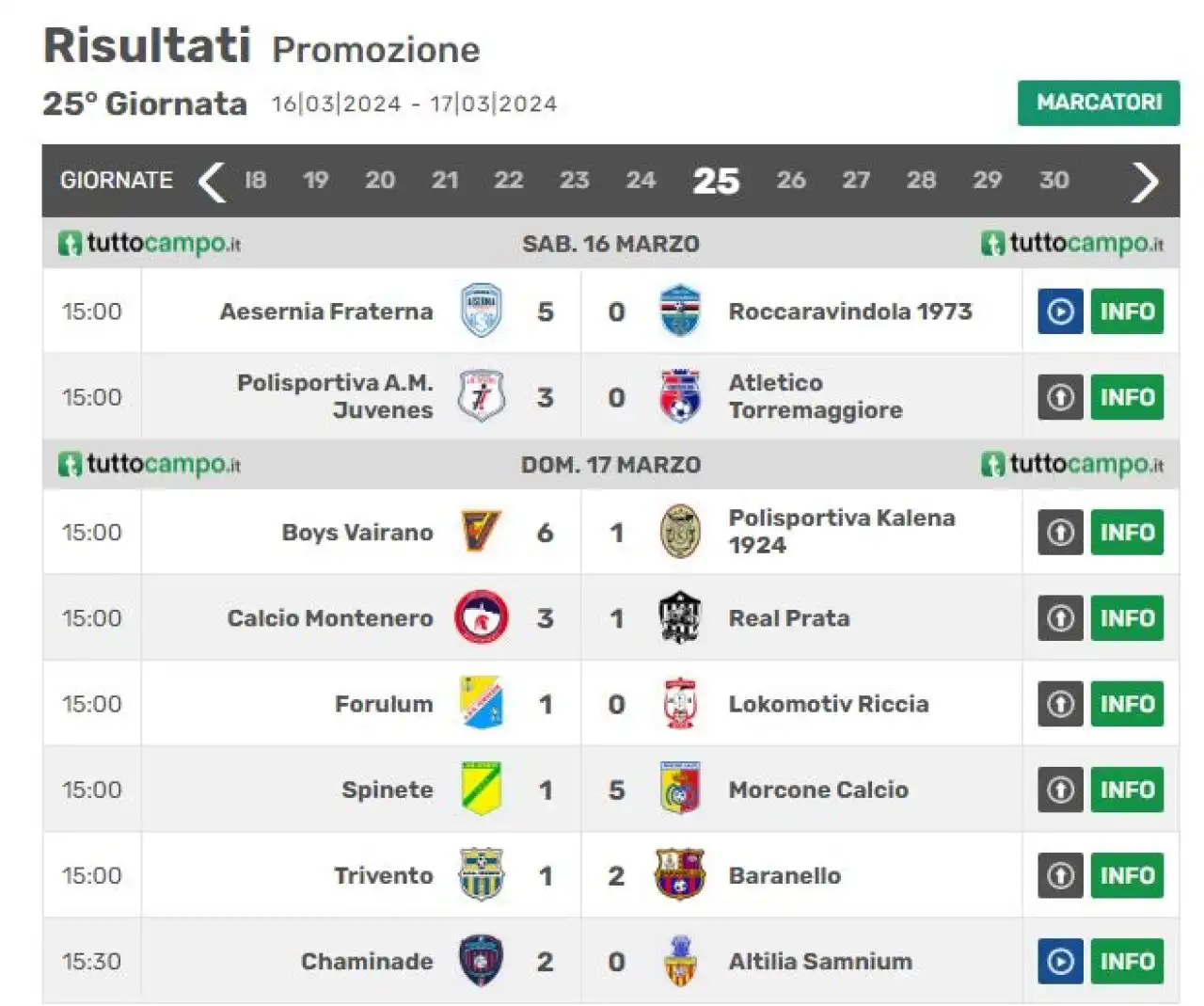Image resolution: width=1204 pixels, height=1006 pixels.
Task: Click the upload icon for Forulum match
Action: pos(1060,704)
